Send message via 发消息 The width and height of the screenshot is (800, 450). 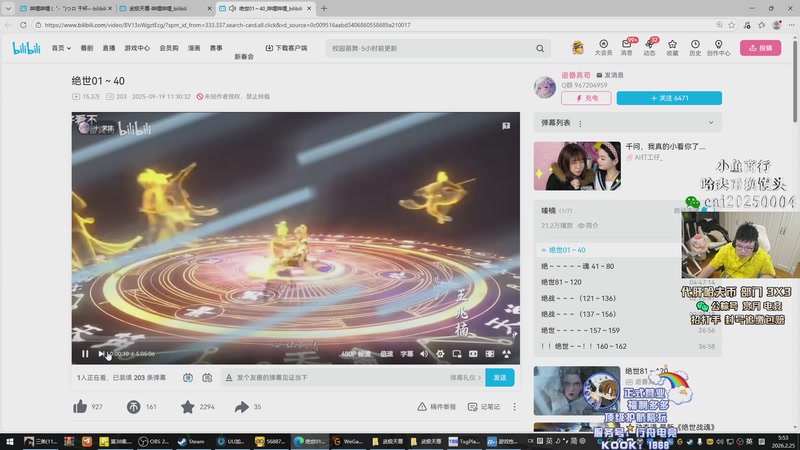610,75
